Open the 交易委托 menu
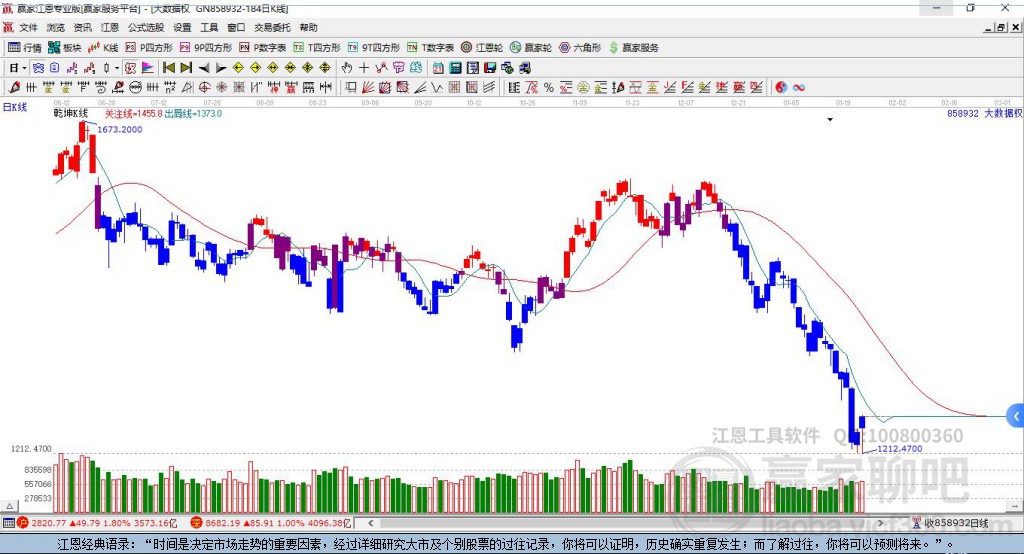This screenshot has height=554, width=1024. 272,27
